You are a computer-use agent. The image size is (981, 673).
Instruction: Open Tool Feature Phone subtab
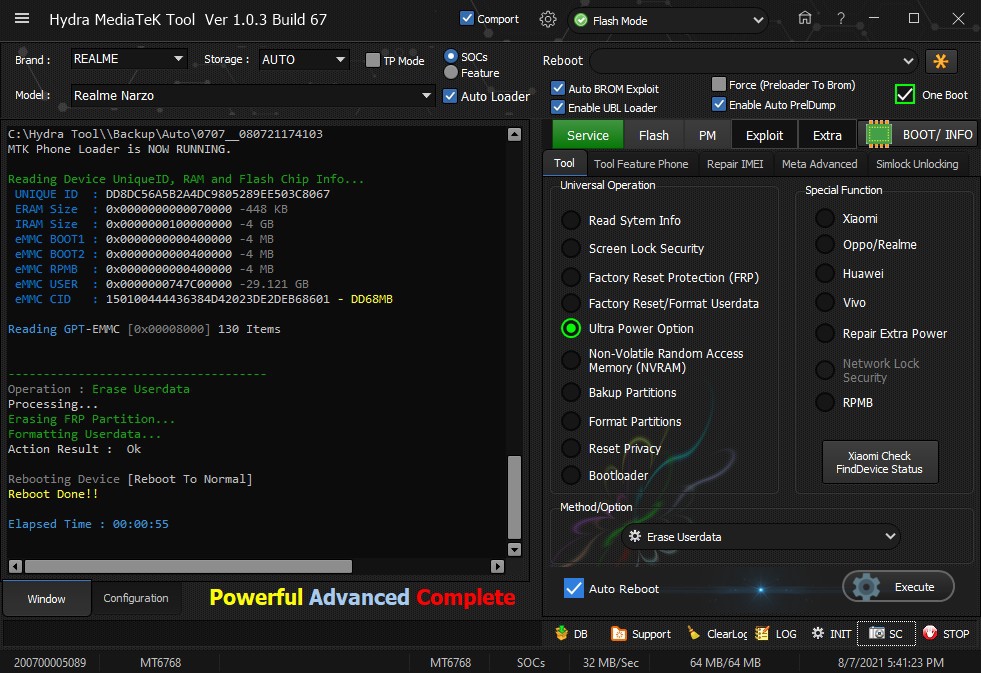tap(641, 164)
